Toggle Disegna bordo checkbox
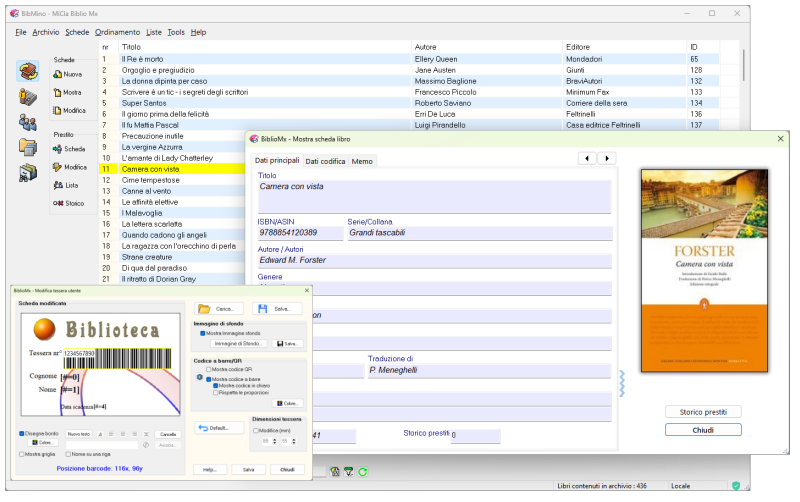 point(21,434)
